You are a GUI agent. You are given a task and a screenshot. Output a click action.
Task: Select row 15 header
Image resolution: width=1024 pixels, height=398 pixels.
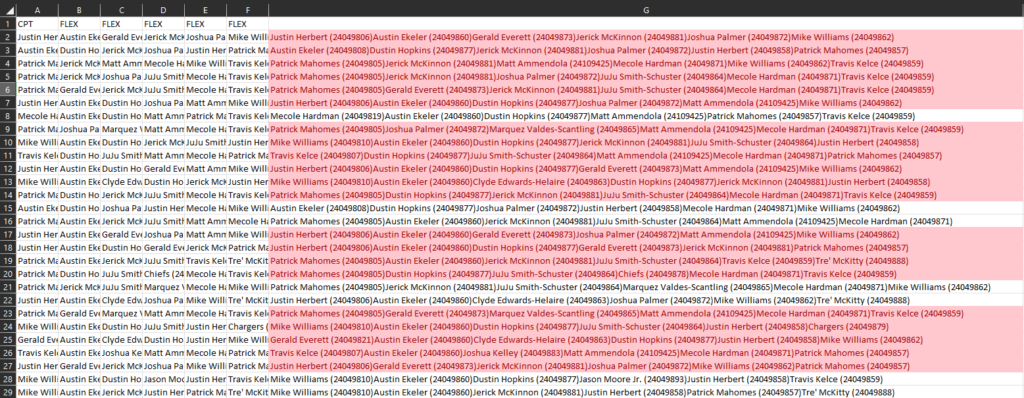[x=8, y=208]
